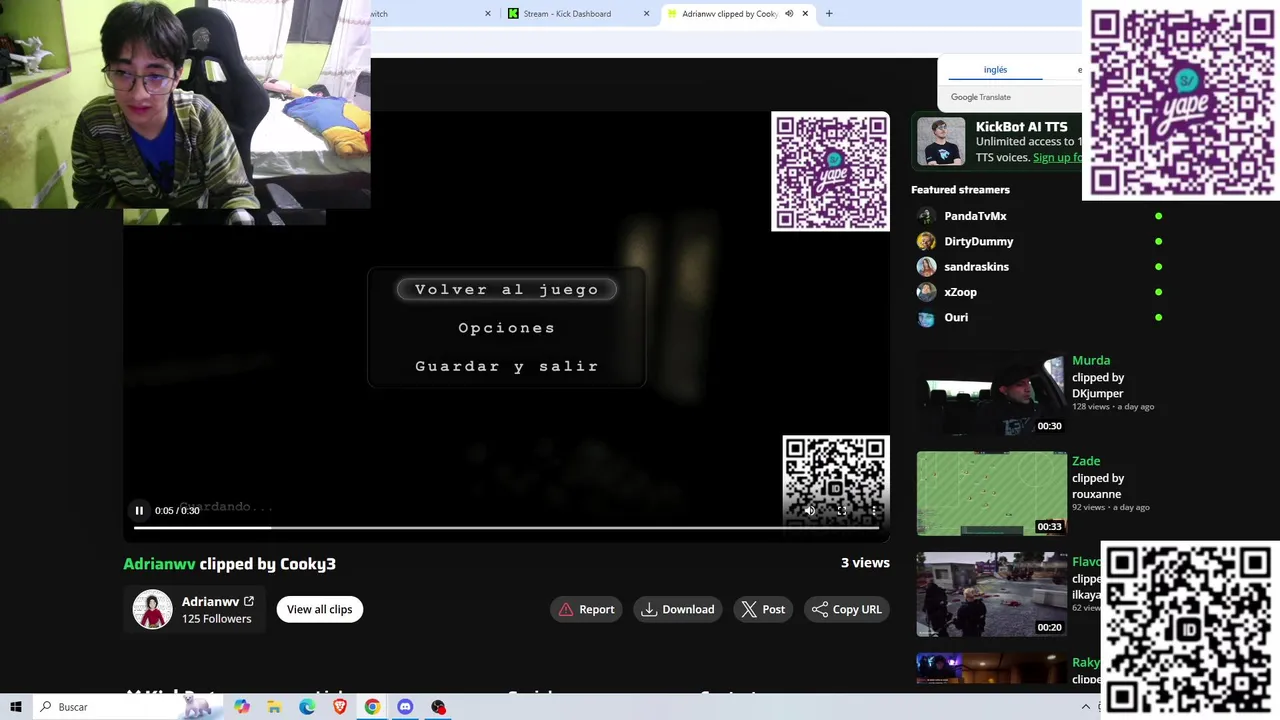Open OBS Studio from the taskbar
This screenshot has height=720, width=1280.
pyautogui.click(x=438, y=707)
